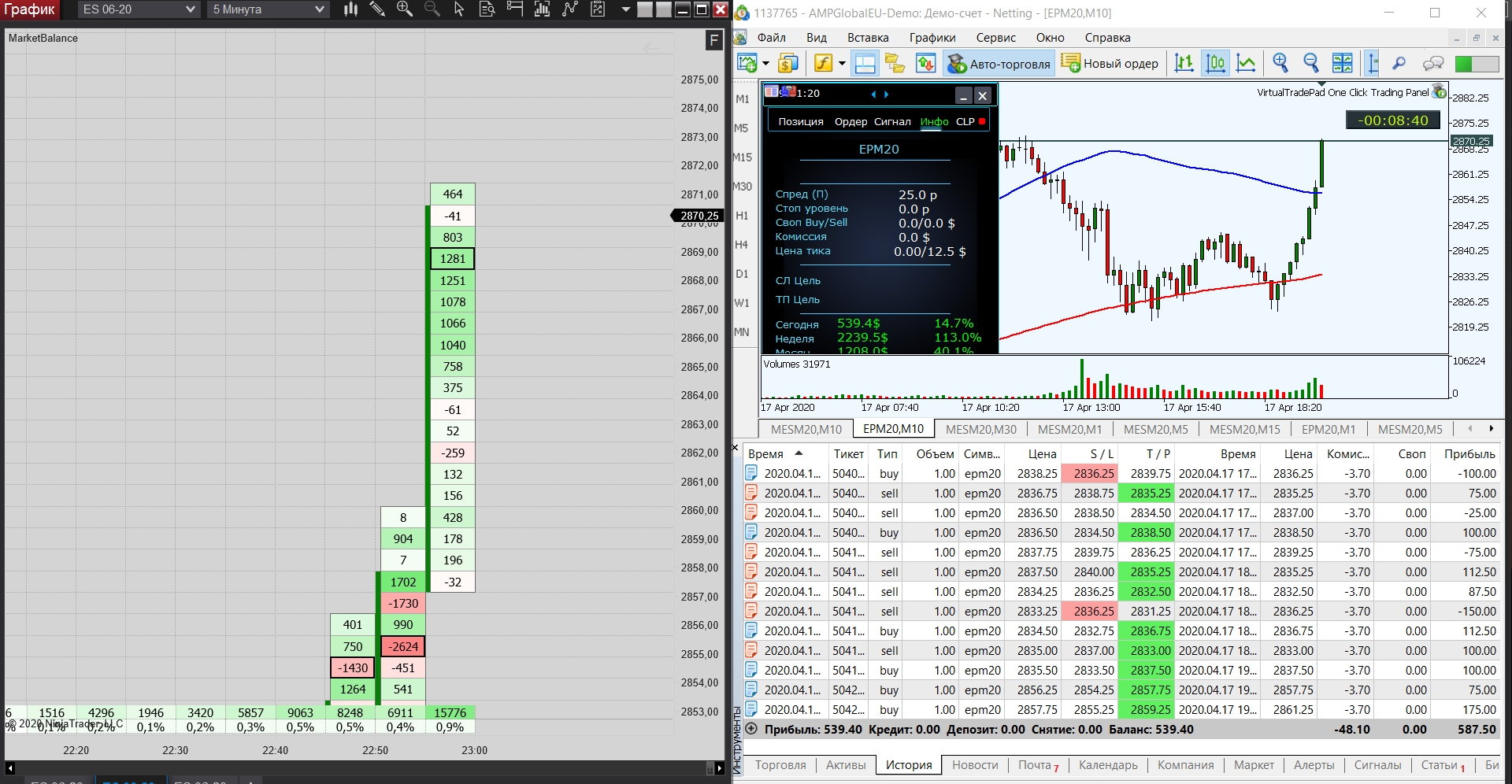Select the cursor pointer tool in NinjaTrader
The image size is (1512, 784).
[459, 9]
